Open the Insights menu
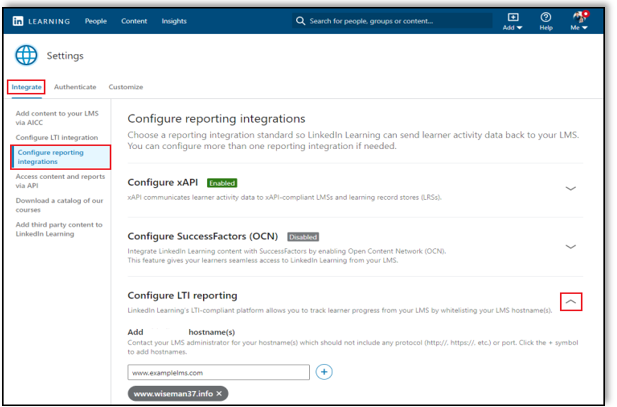This screenshot has width=617, height=407. (x=174, y=21)
